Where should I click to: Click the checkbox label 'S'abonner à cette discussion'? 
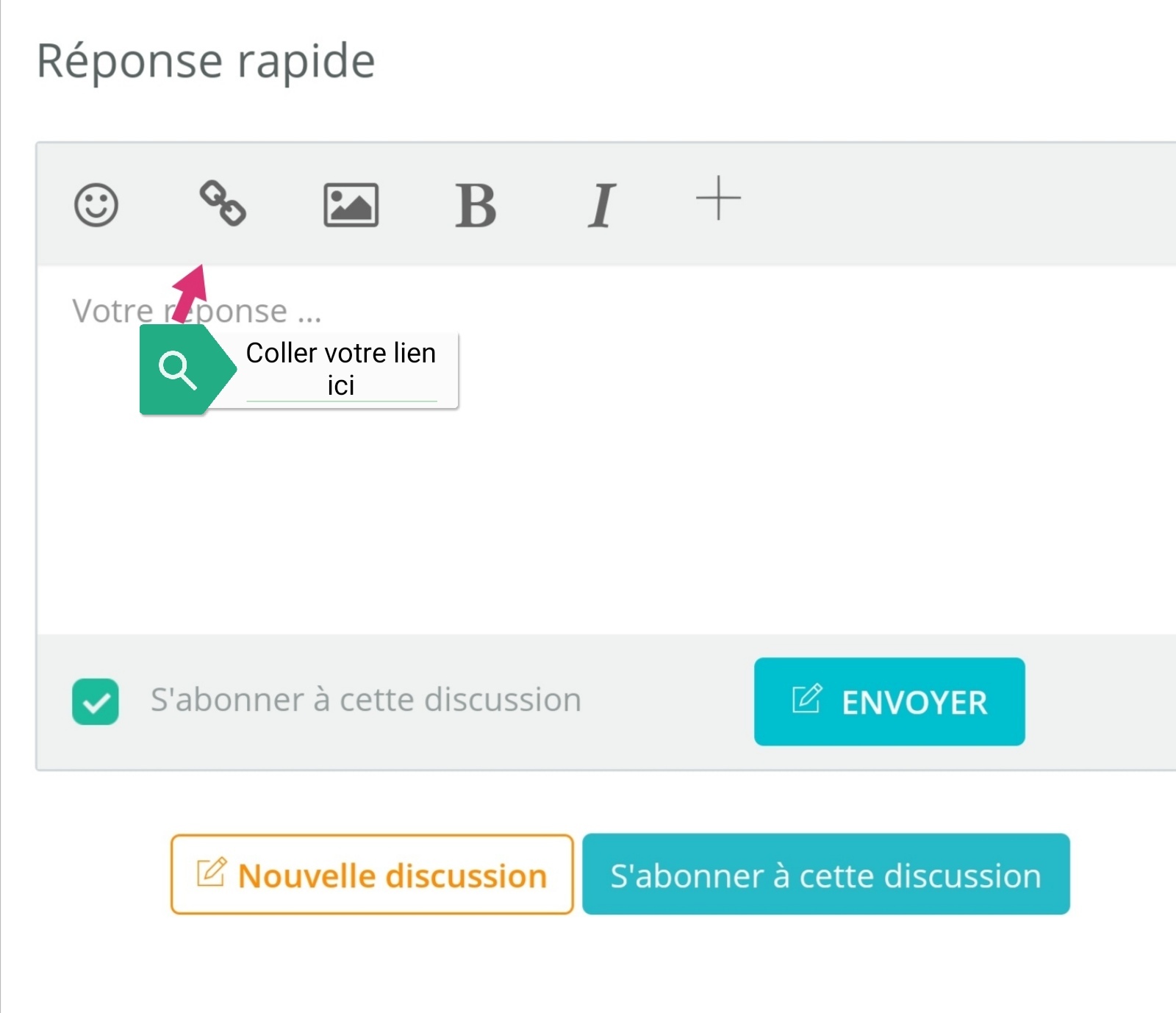click(x=366, y=700)
